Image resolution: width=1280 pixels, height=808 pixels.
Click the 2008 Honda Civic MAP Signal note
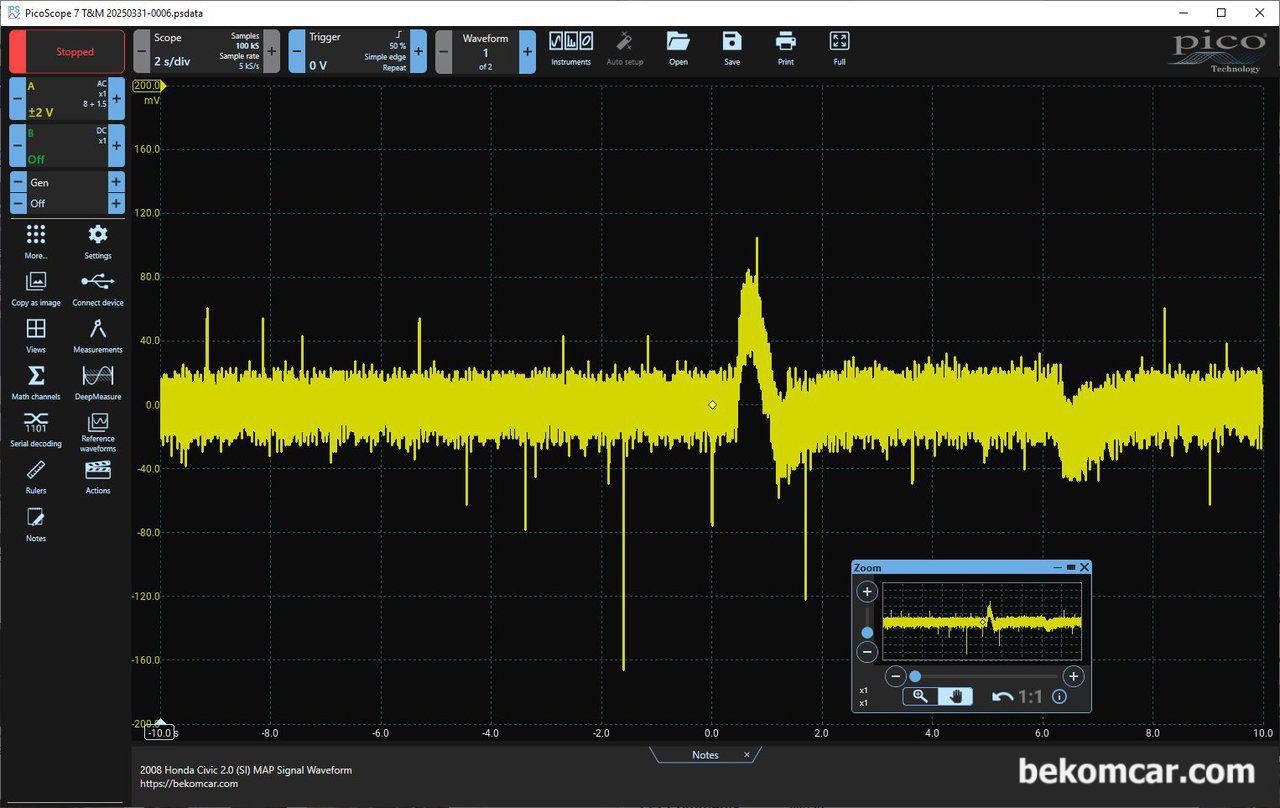[x=246, y=770]
